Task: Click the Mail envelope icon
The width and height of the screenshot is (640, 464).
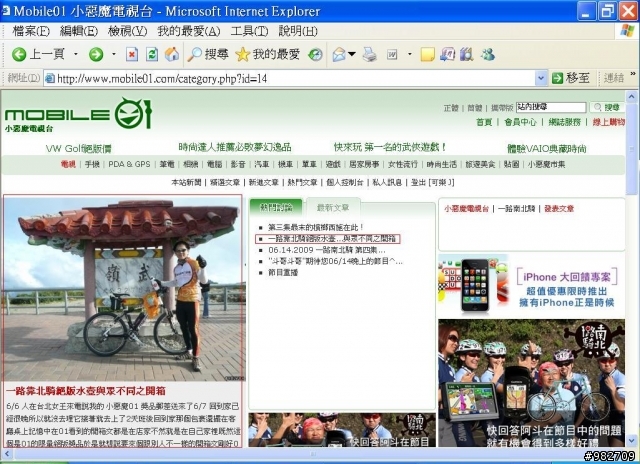Action: (339, 54)
